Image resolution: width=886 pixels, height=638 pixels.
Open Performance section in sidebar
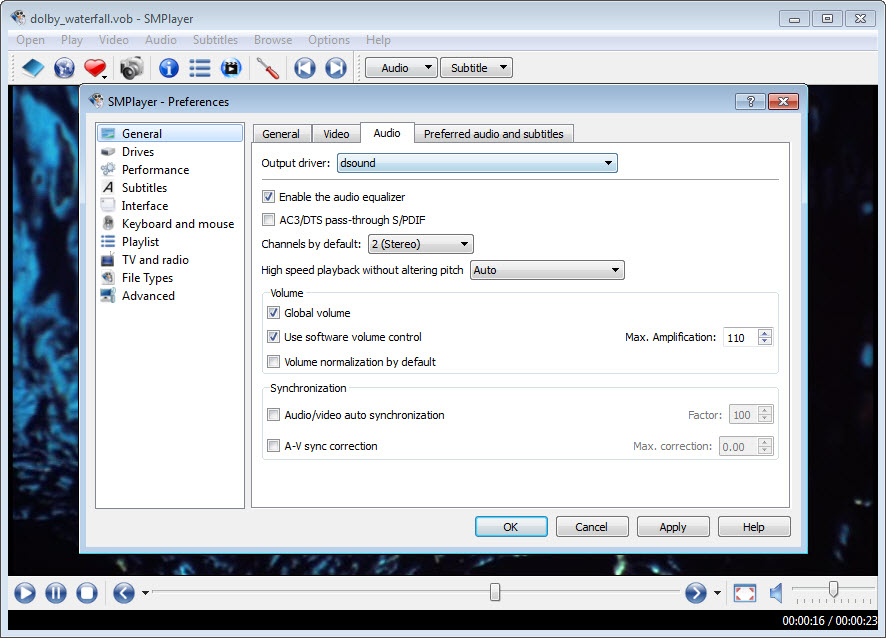[170, 170]
